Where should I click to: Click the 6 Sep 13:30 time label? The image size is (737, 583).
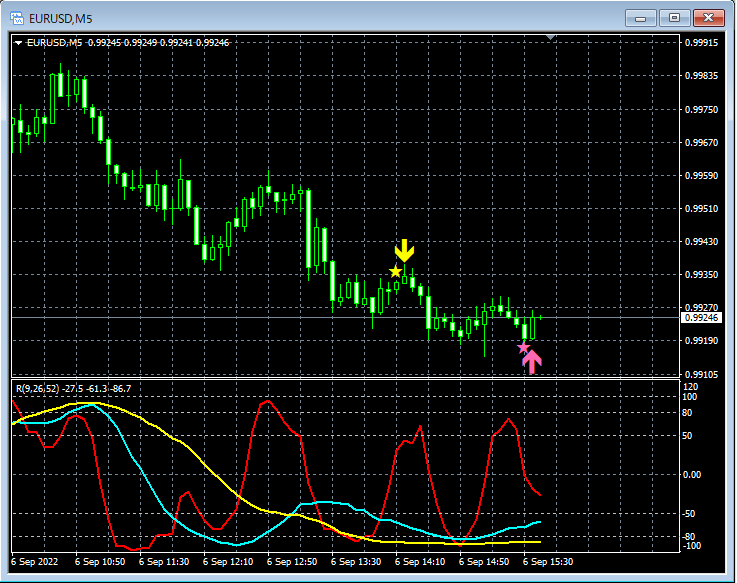point(356,562)
